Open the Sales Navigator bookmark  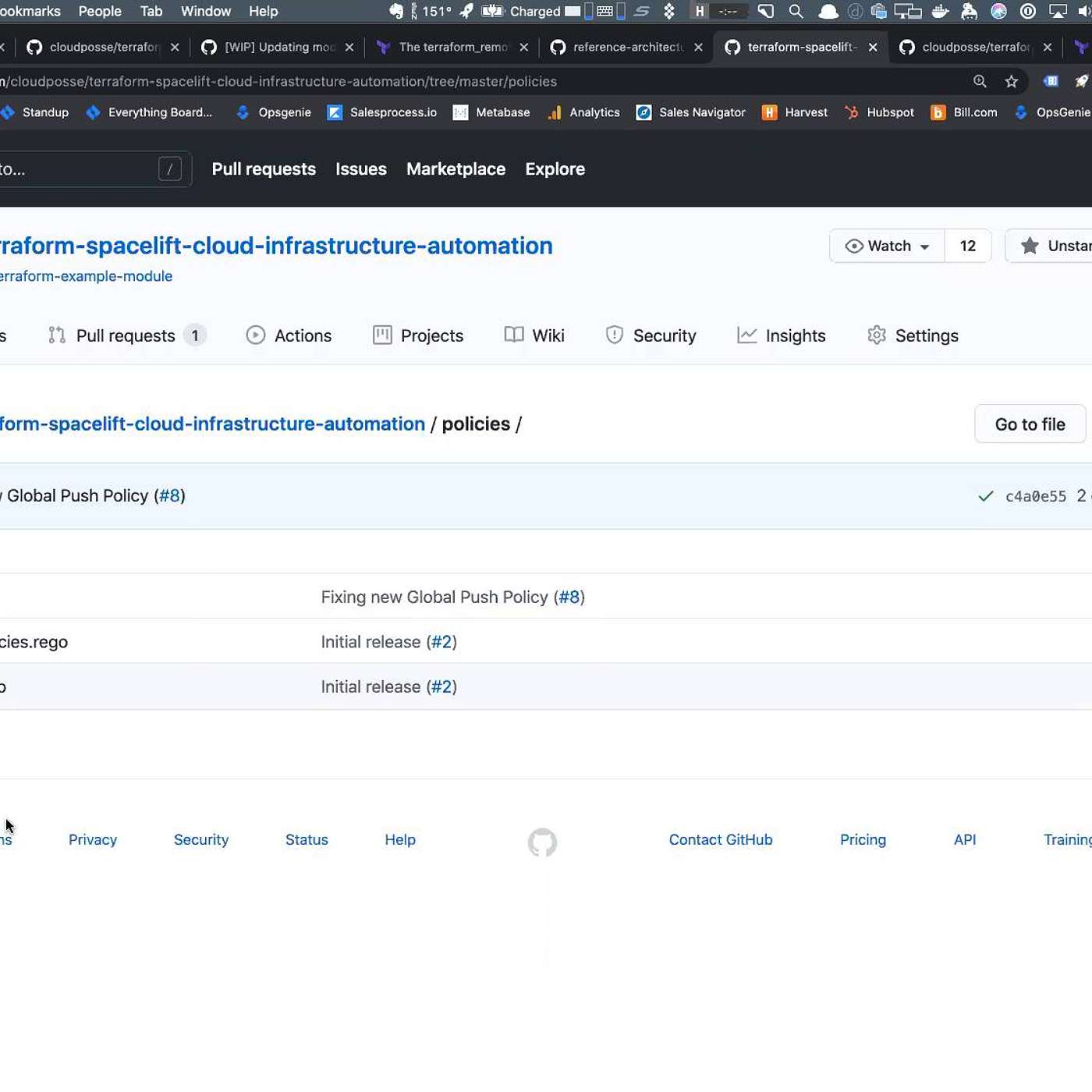(691, 112)
